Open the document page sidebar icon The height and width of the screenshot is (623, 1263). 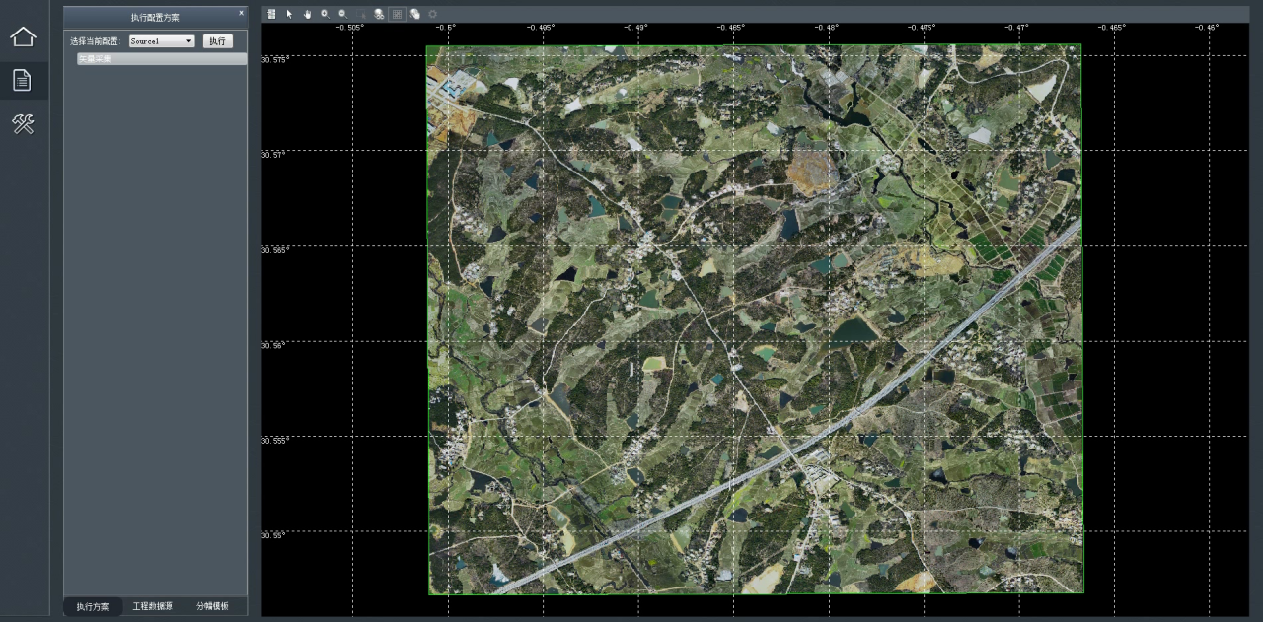[x=23, y=81]
